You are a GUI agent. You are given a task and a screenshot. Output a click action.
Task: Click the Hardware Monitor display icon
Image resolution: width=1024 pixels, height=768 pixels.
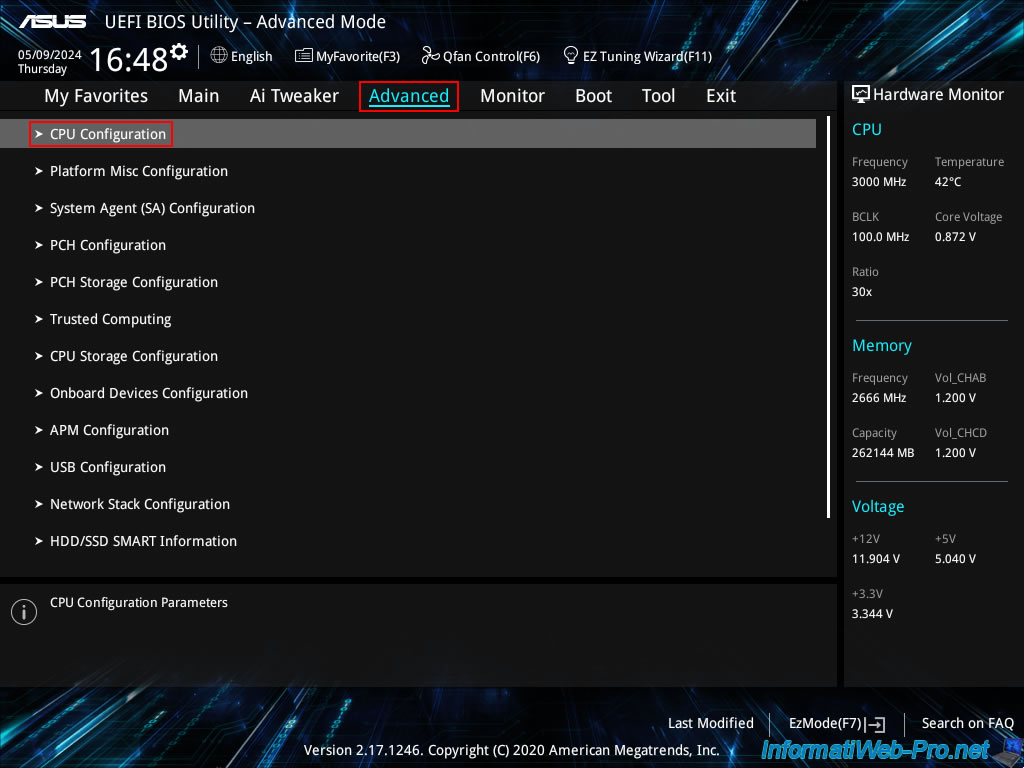(x=860, y=94)
